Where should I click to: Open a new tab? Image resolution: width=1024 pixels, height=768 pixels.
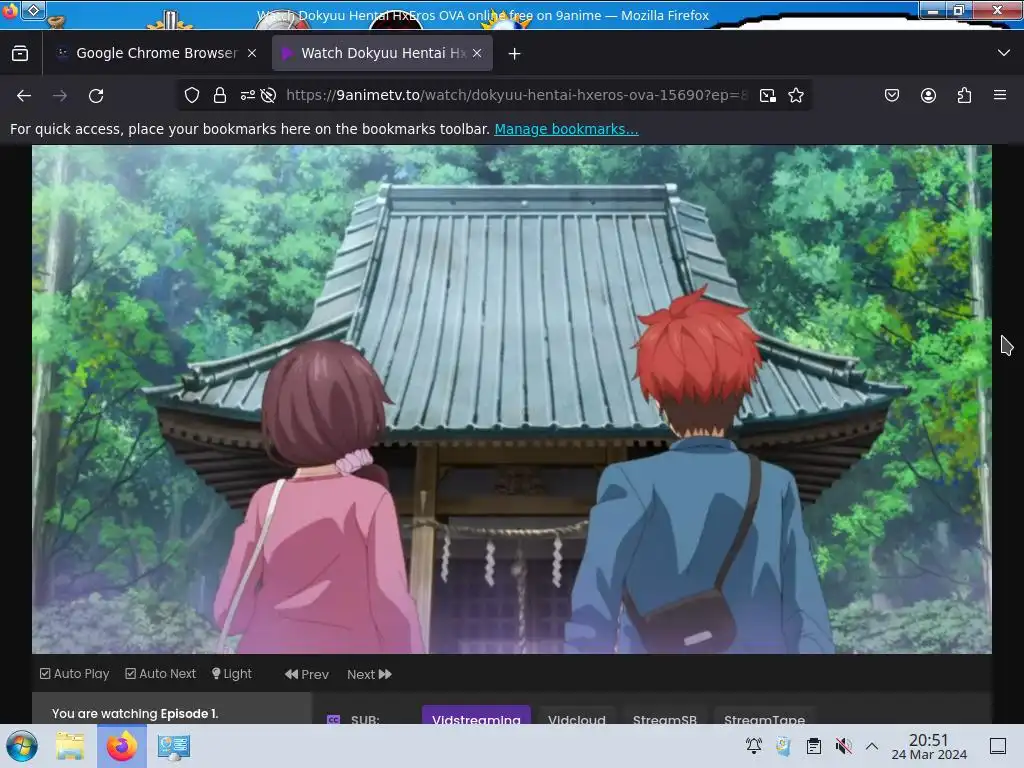click(515, 54)
